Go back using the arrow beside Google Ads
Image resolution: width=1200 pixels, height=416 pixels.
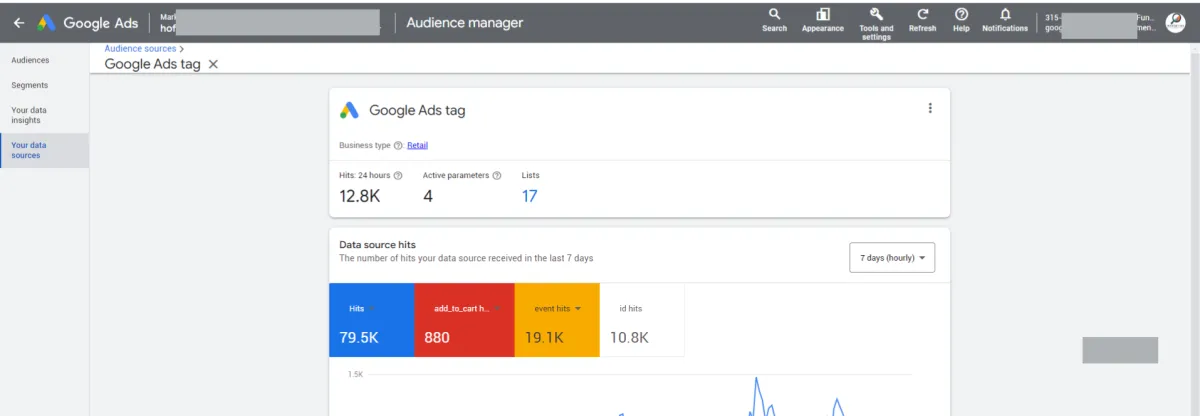tap(19, 22)
